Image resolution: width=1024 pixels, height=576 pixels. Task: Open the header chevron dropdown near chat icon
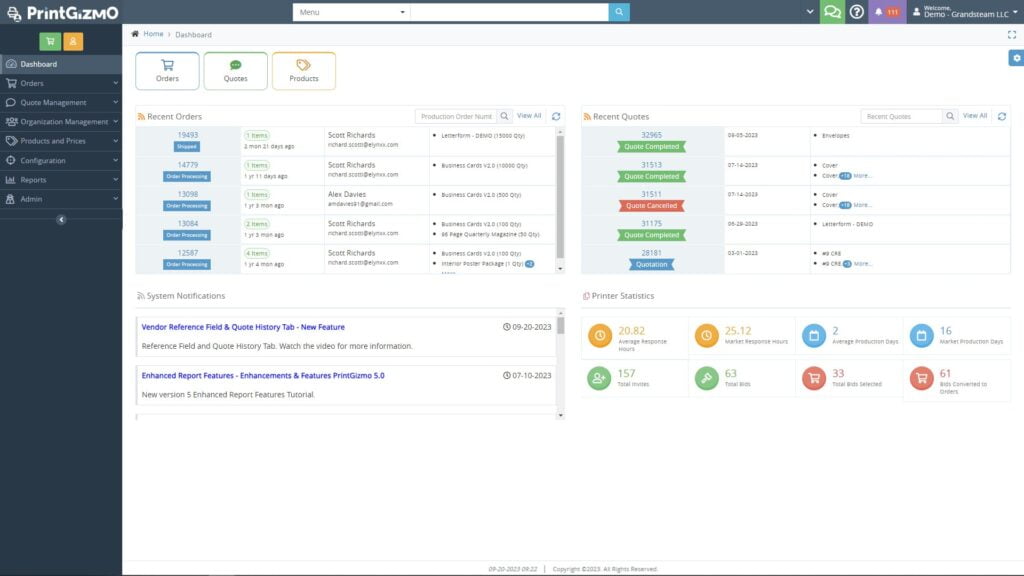click(x=810, y=12)
